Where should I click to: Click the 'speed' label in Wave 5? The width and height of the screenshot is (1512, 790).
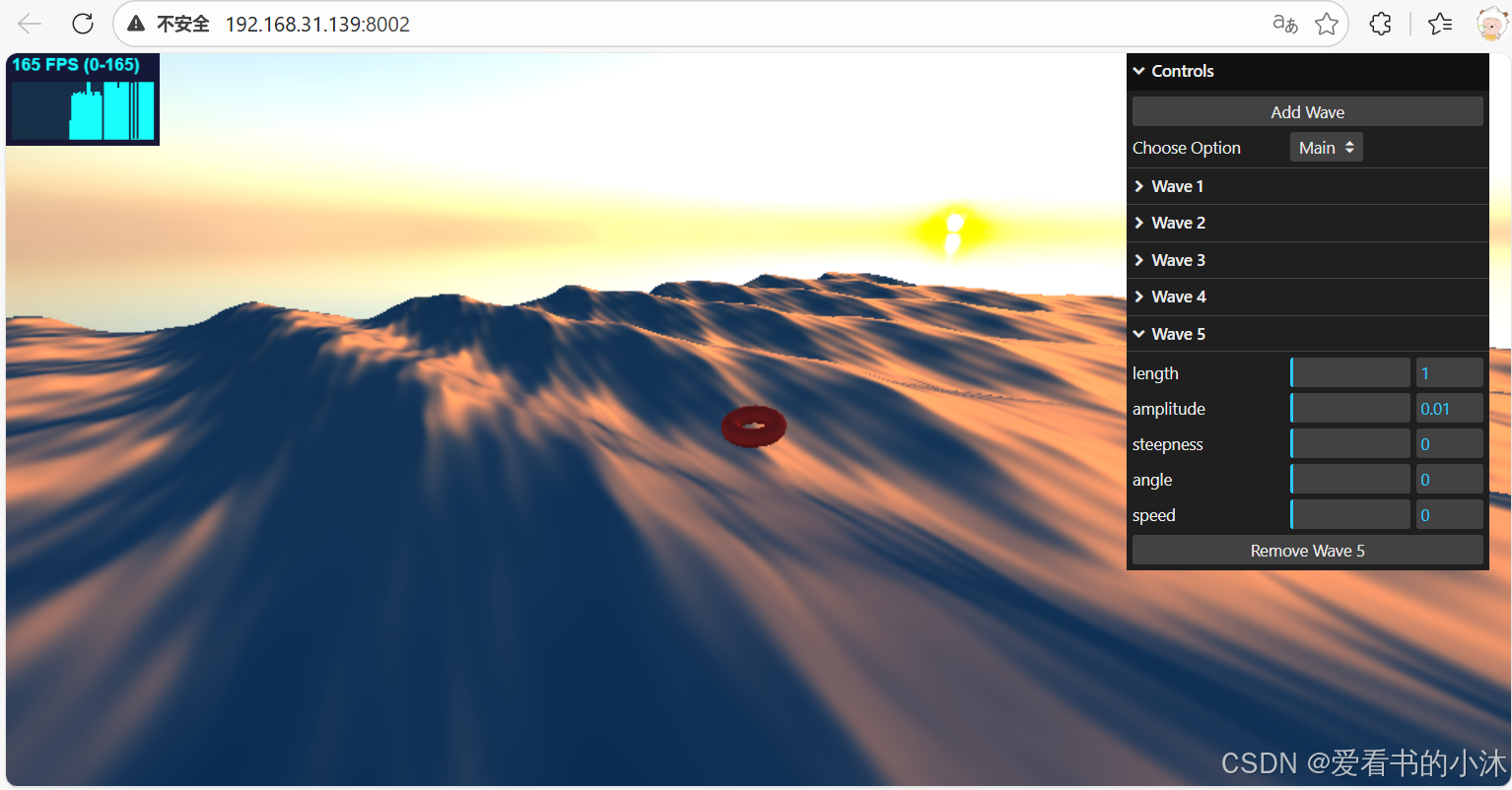(x=1154, y=515)
